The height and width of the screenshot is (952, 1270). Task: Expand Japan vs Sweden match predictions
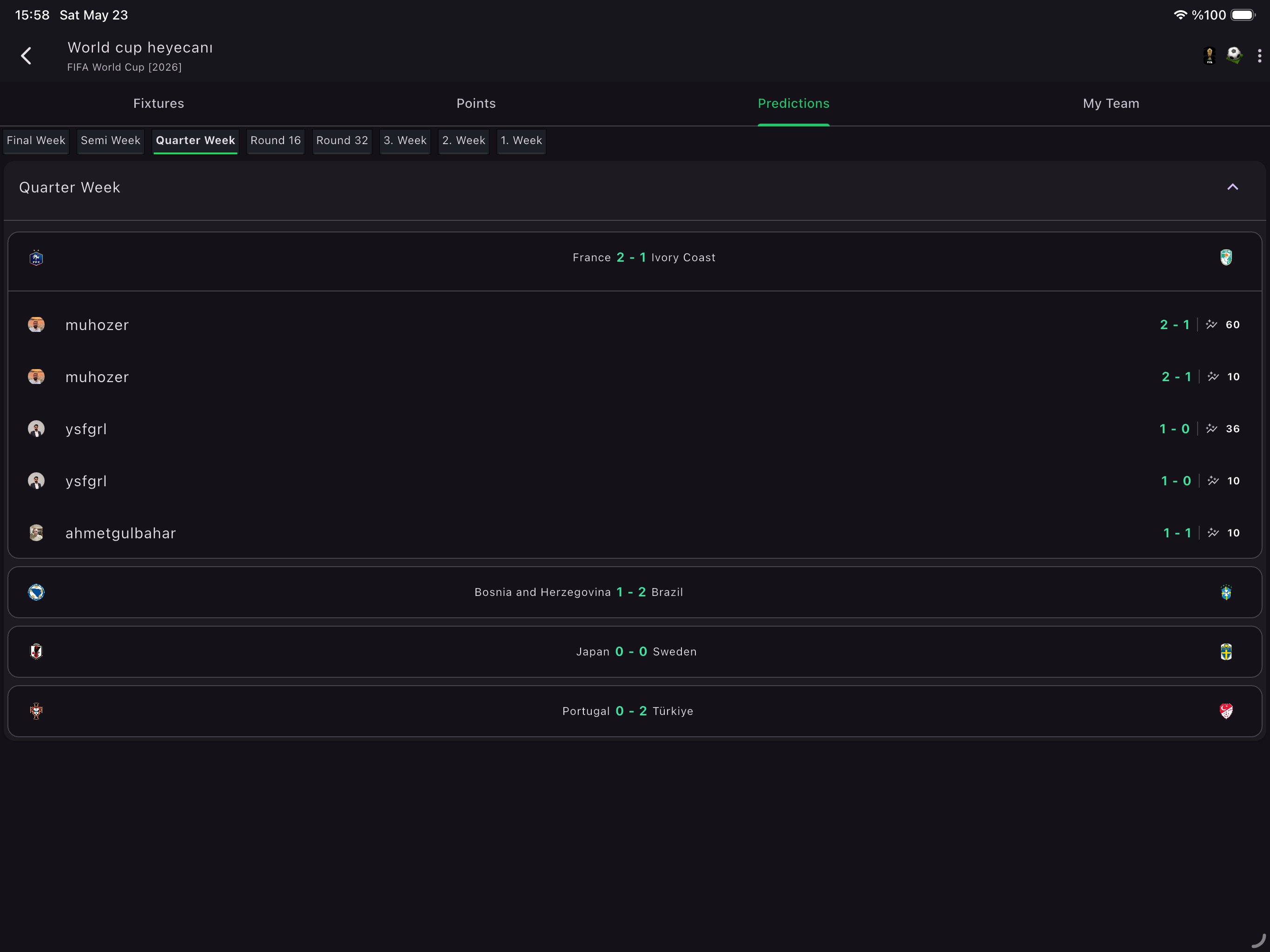click(x=635, y=651)
